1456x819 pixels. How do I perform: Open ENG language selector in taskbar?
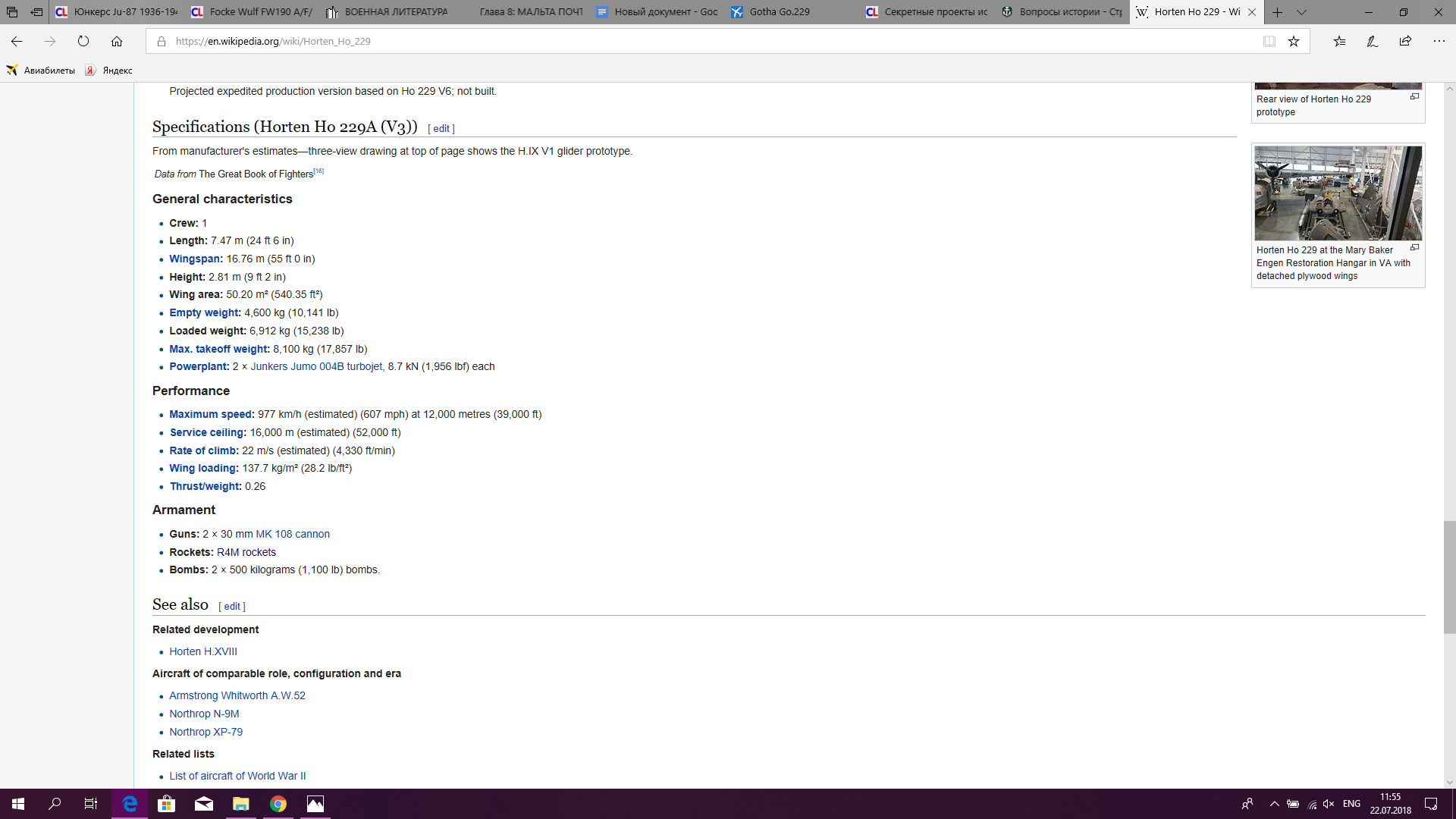tap(1351, 804)
